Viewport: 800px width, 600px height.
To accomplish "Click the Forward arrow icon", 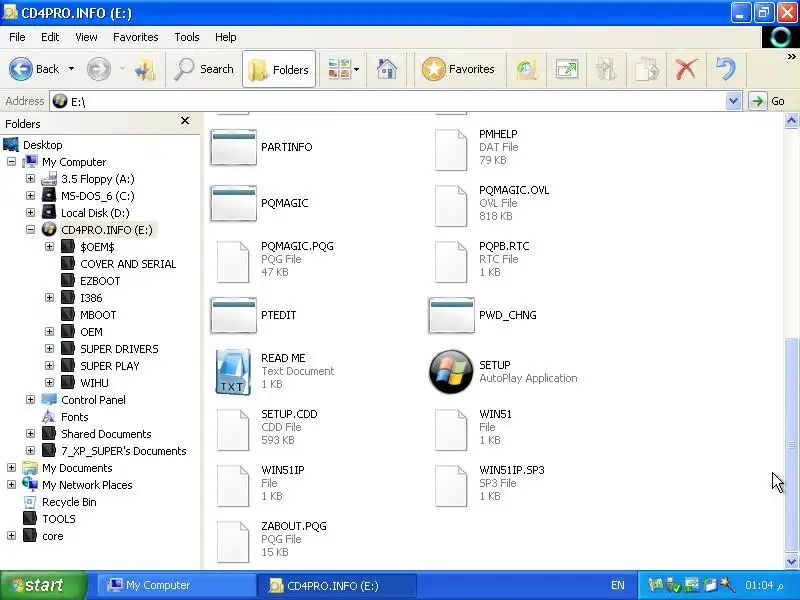I will pyautogui.click(x=98, y=69).
